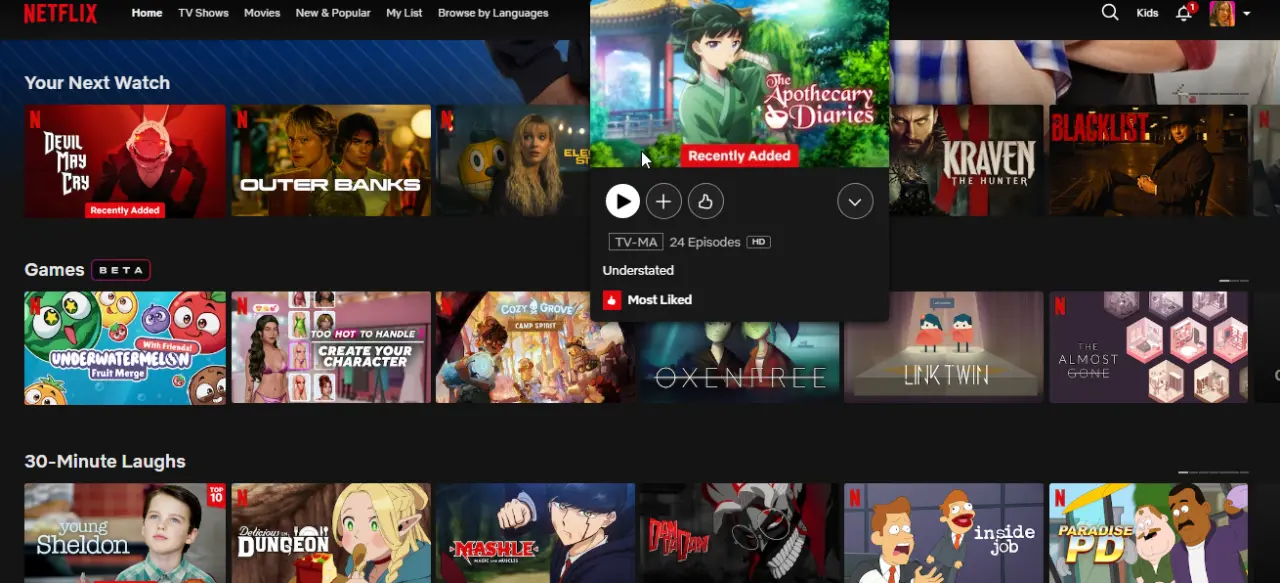Image resolution: width=1280 pixels, height=583 pixels.
Task: Click 30-Minute Laughs pagination indicator
Action: click(x=1213, y=472)
